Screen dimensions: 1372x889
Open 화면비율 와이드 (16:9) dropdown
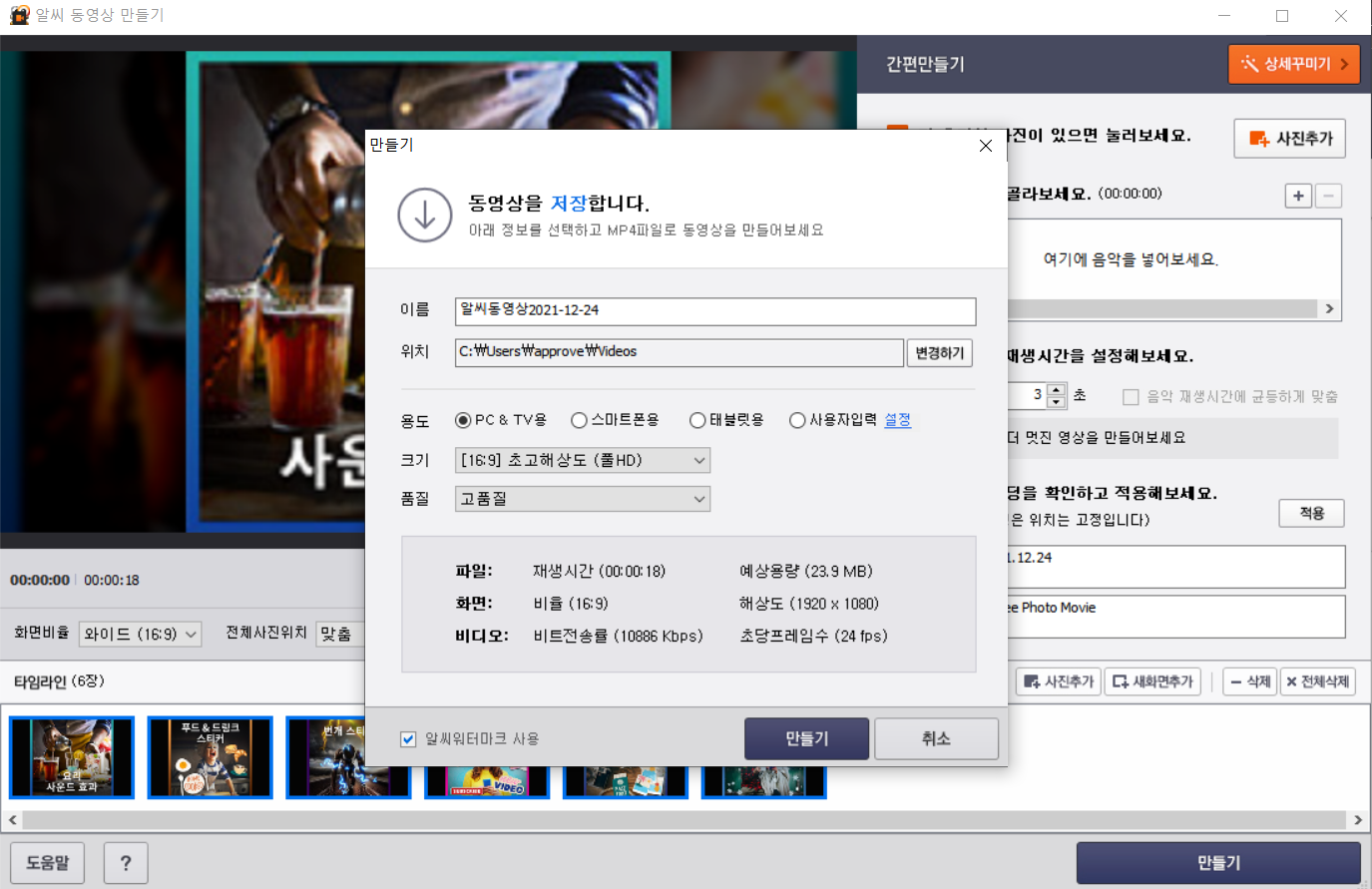(141, 634)
